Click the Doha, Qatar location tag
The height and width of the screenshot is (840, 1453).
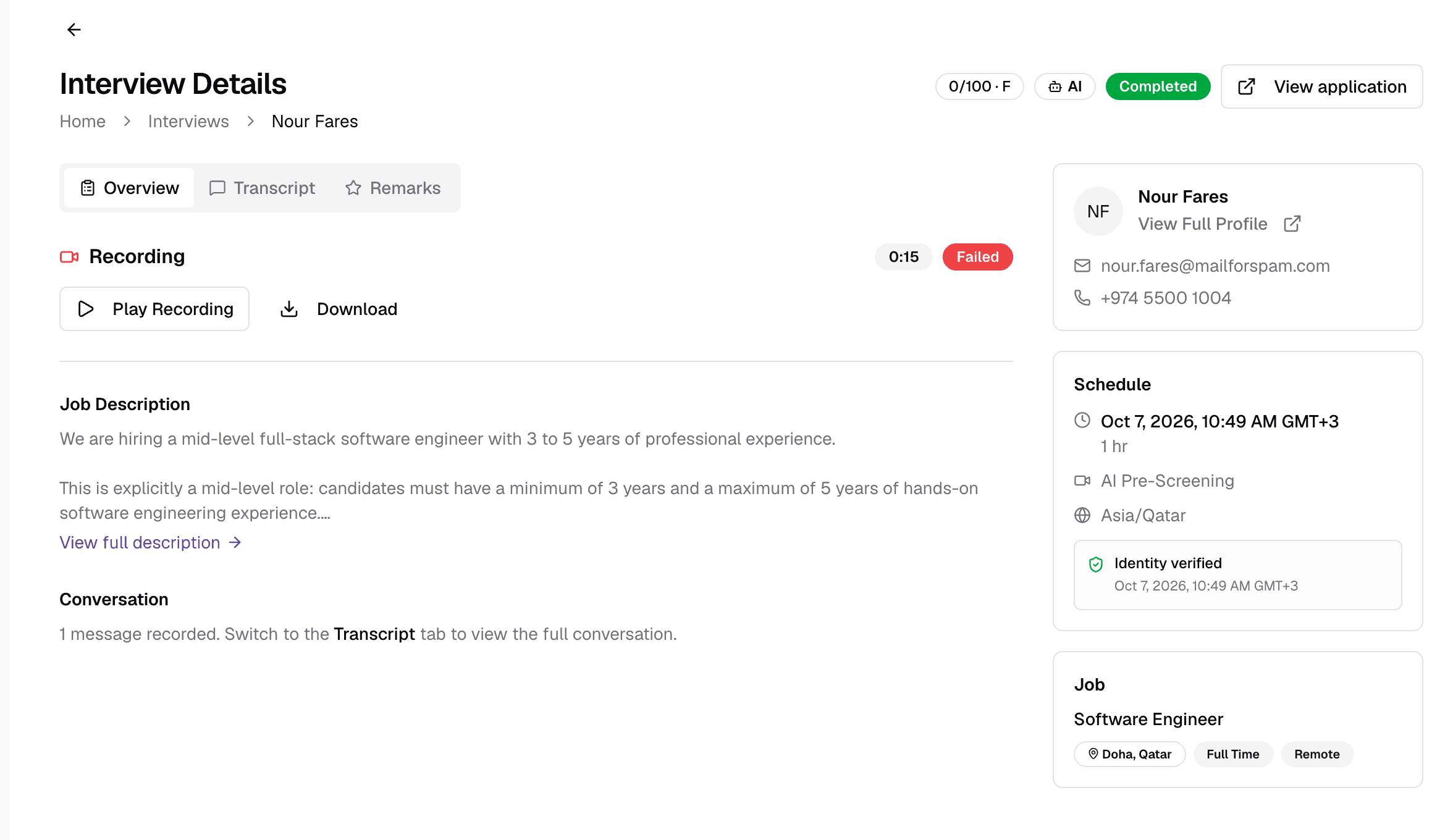pyautogui.click(x=1130, y=754)
